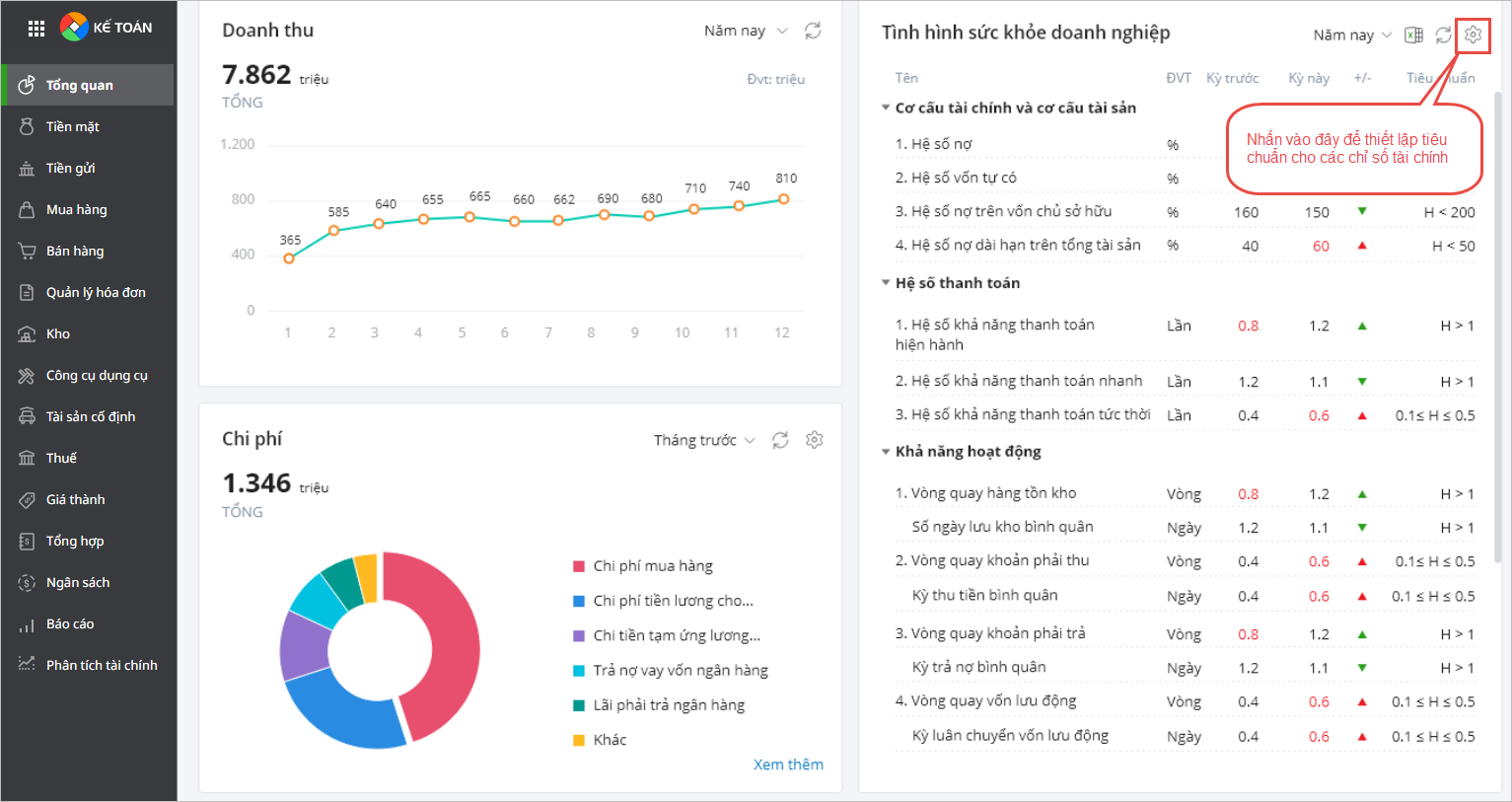Viewport: 1512px width, 802px height.
Task: Toggle Chi phí mua hàng legend swatch
Action: pyautogui.click(x=579, y=566)
